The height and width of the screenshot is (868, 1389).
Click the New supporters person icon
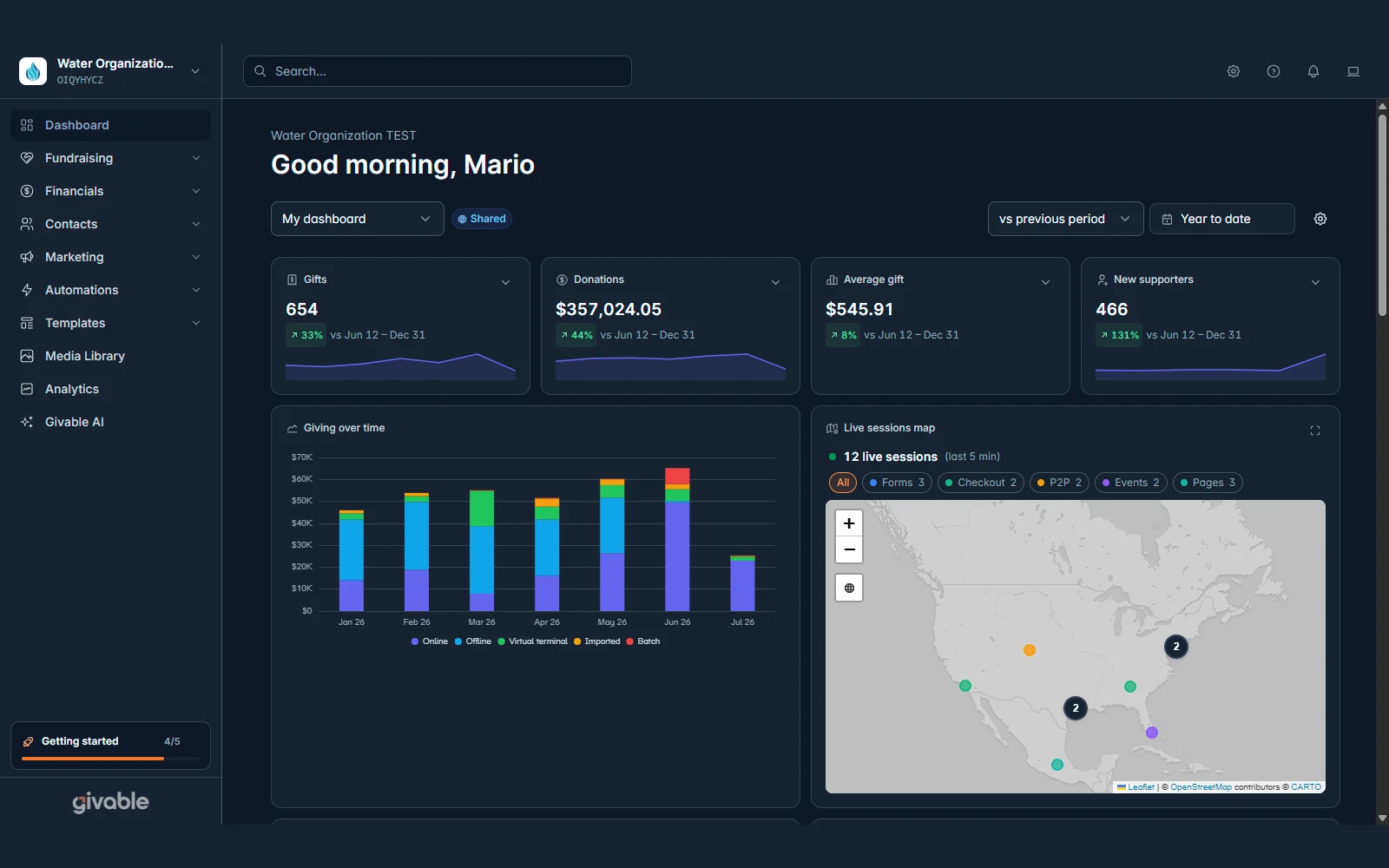pos(1102,279)
